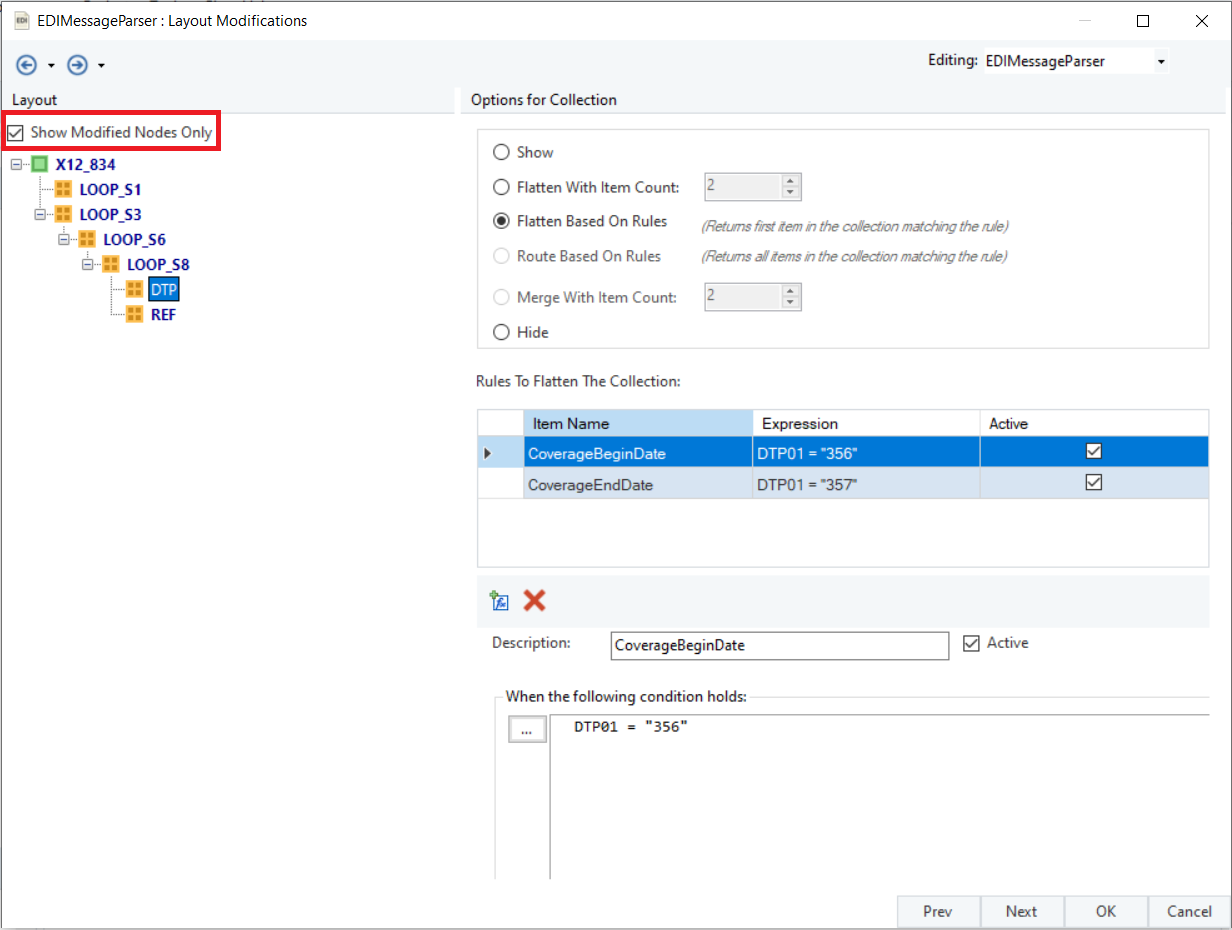Click the LOOP_S1 collection icon
This screenshot has width=1232, height=930.
[63, 189]
